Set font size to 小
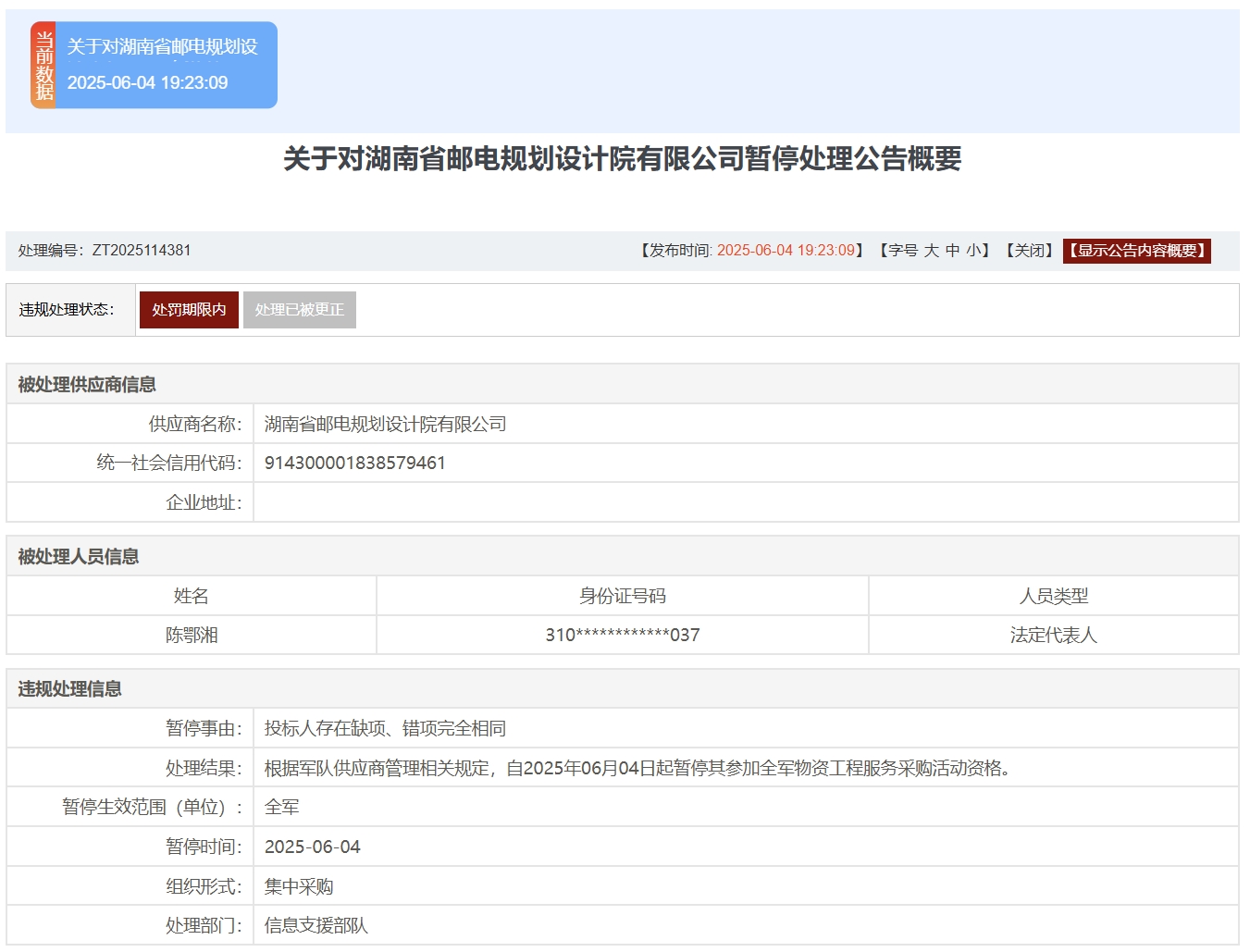1250x952 pixels. [974, 251]
